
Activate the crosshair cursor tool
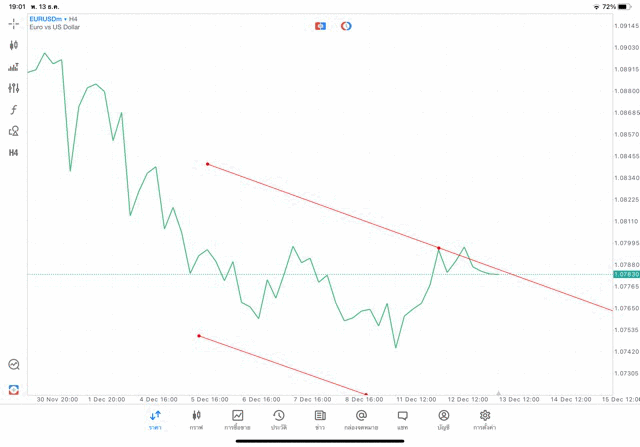click(x=14, y=23)
